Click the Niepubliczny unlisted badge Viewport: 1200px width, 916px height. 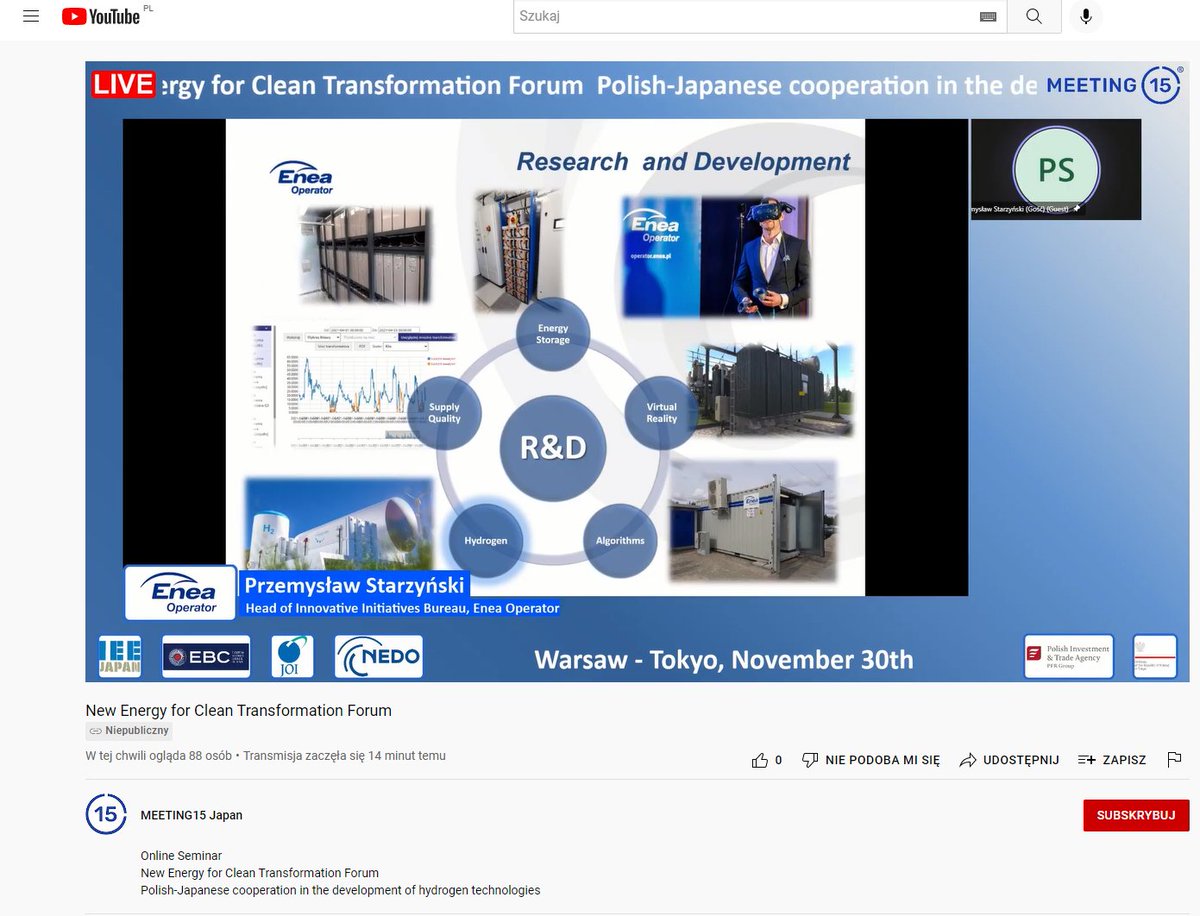point(129,731)
